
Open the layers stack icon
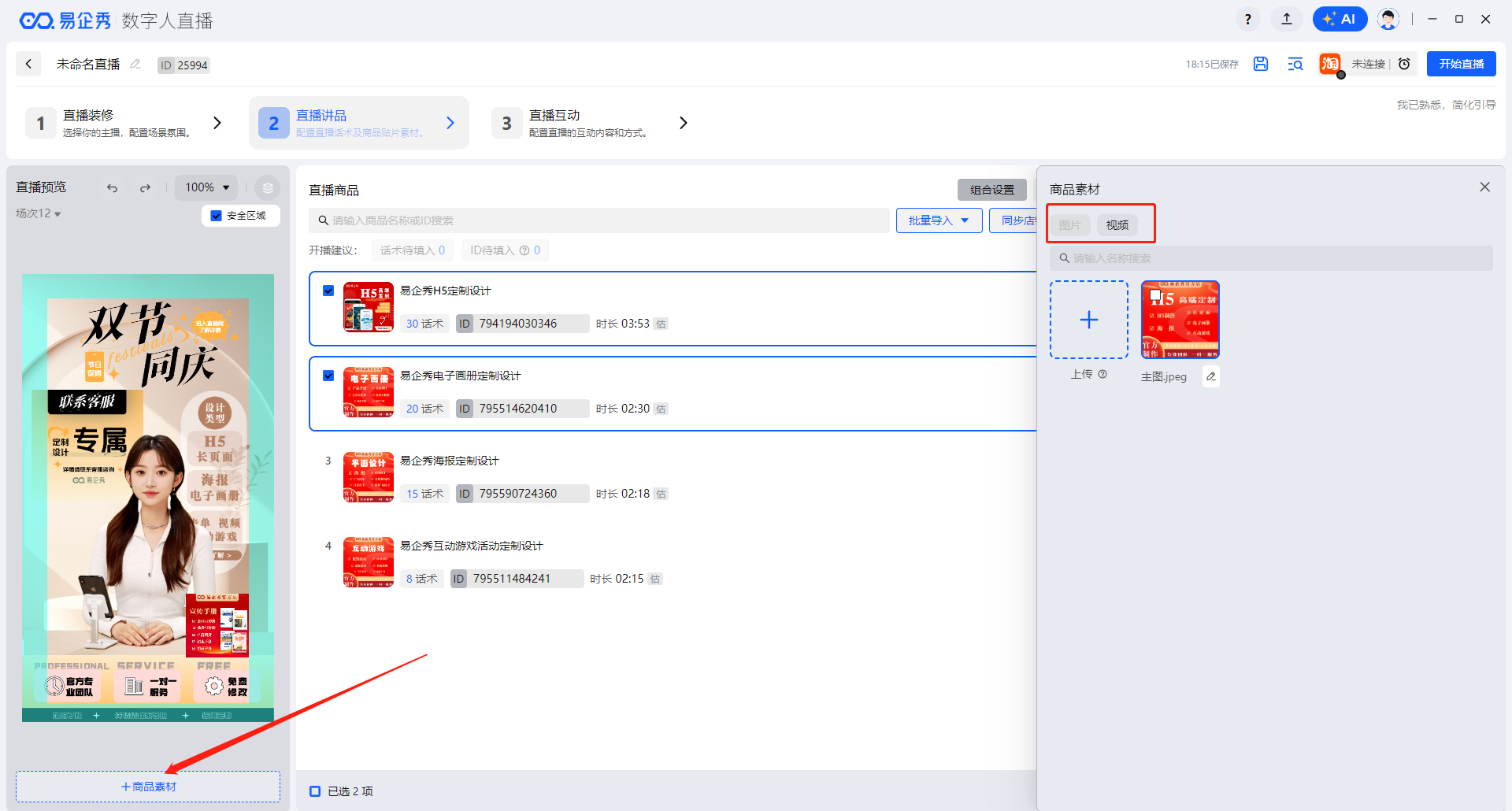268,187
